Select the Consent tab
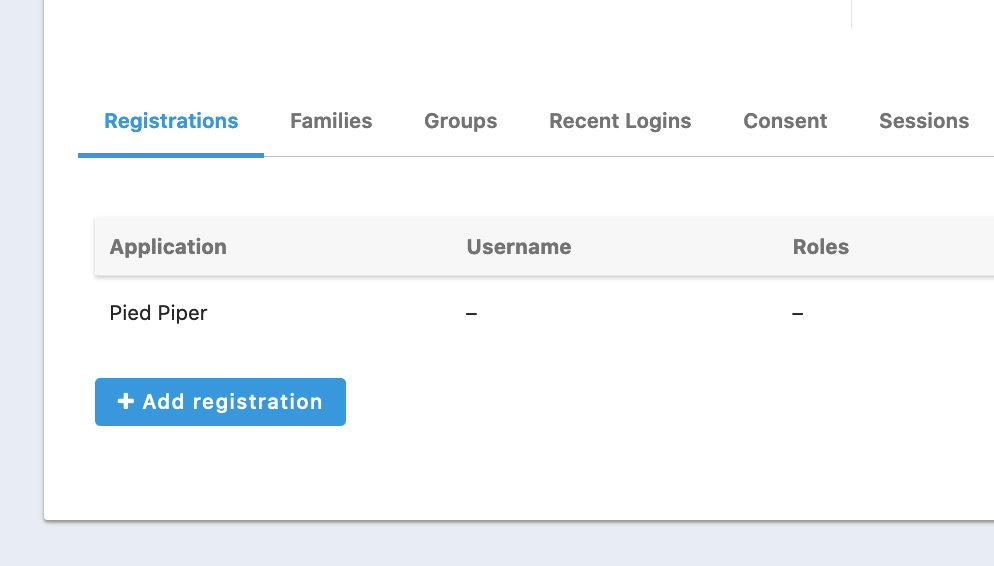This screenshot has width=994, height=566. pyautogui.click(x=785, y=121)
